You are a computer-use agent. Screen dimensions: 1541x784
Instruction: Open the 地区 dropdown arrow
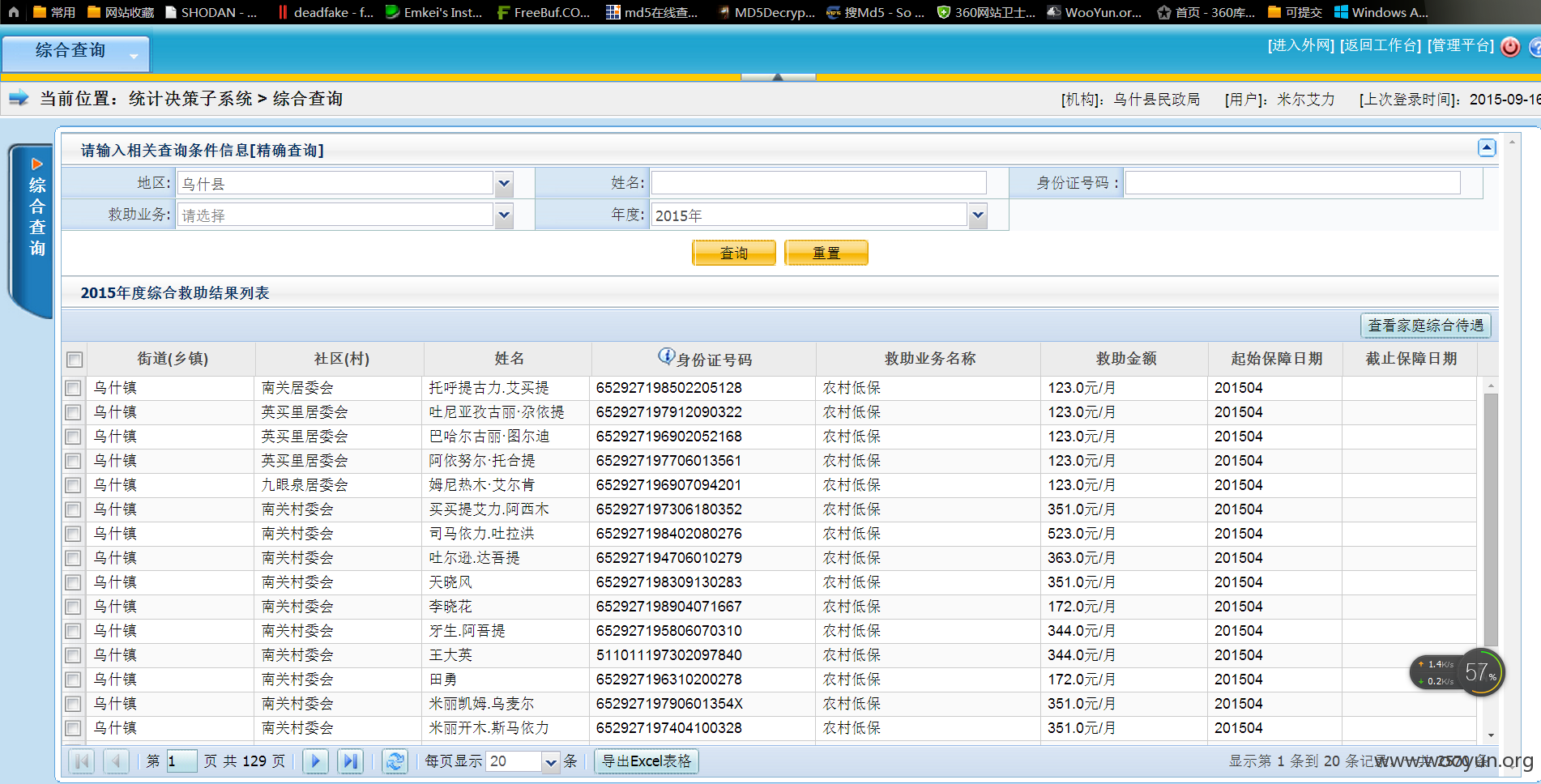click(504, 184)
